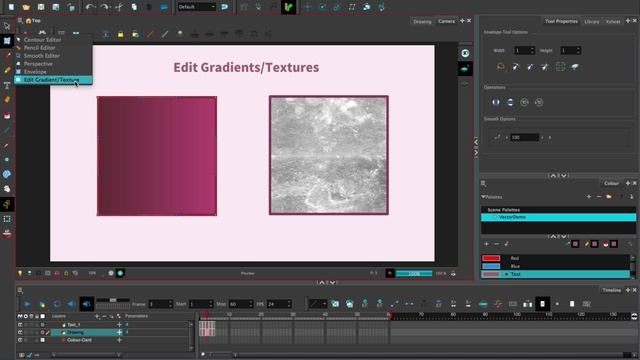The height and width of the screenshot is (360, 640).
Task: Open the Colour panel tab
Action: (611, 183)
